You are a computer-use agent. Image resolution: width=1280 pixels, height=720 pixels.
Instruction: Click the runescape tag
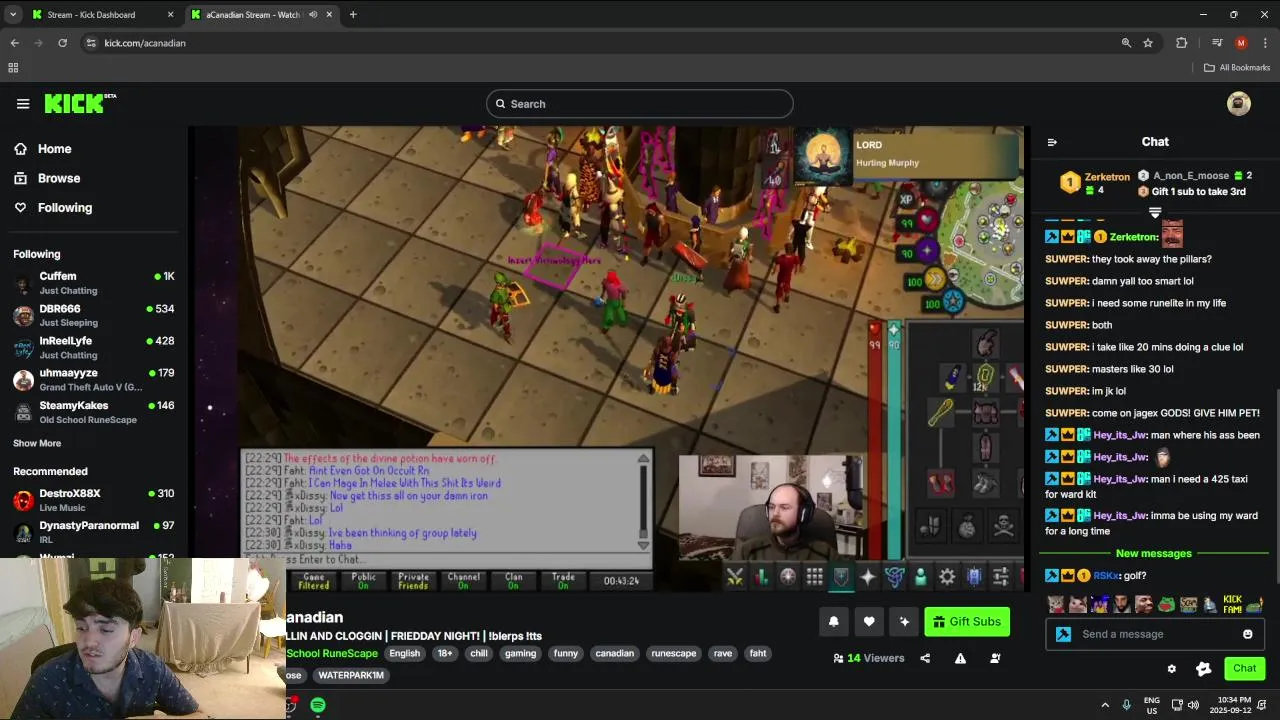click(674, 653)
